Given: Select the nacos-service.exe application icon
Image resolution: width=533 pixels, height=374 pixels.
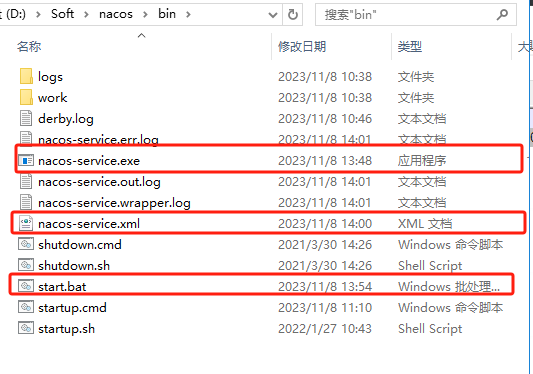Looking at the screenshot, I should 26,160.
